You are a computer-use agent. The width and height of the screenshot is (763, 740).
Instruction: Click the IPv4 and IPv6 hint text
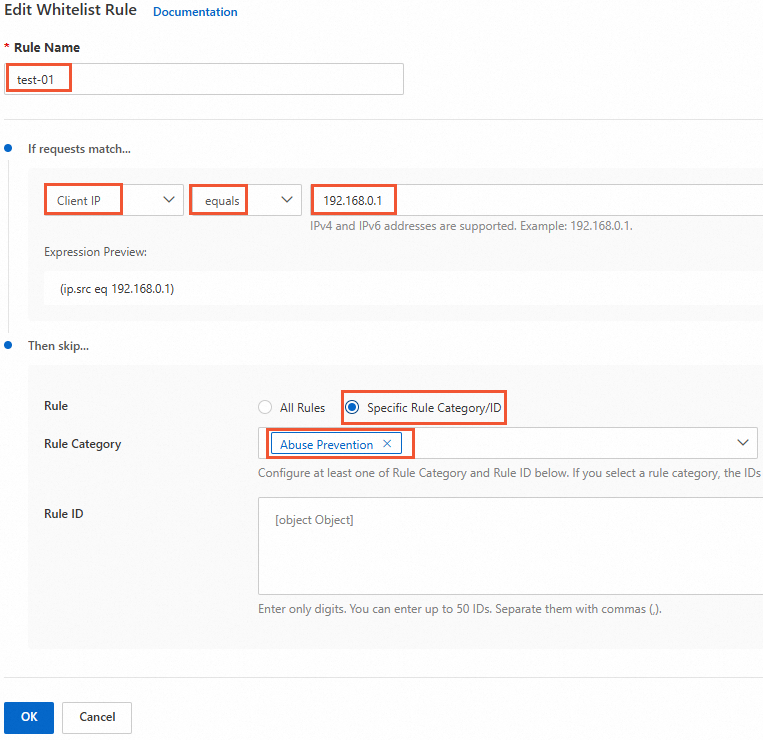pos(471,226)
